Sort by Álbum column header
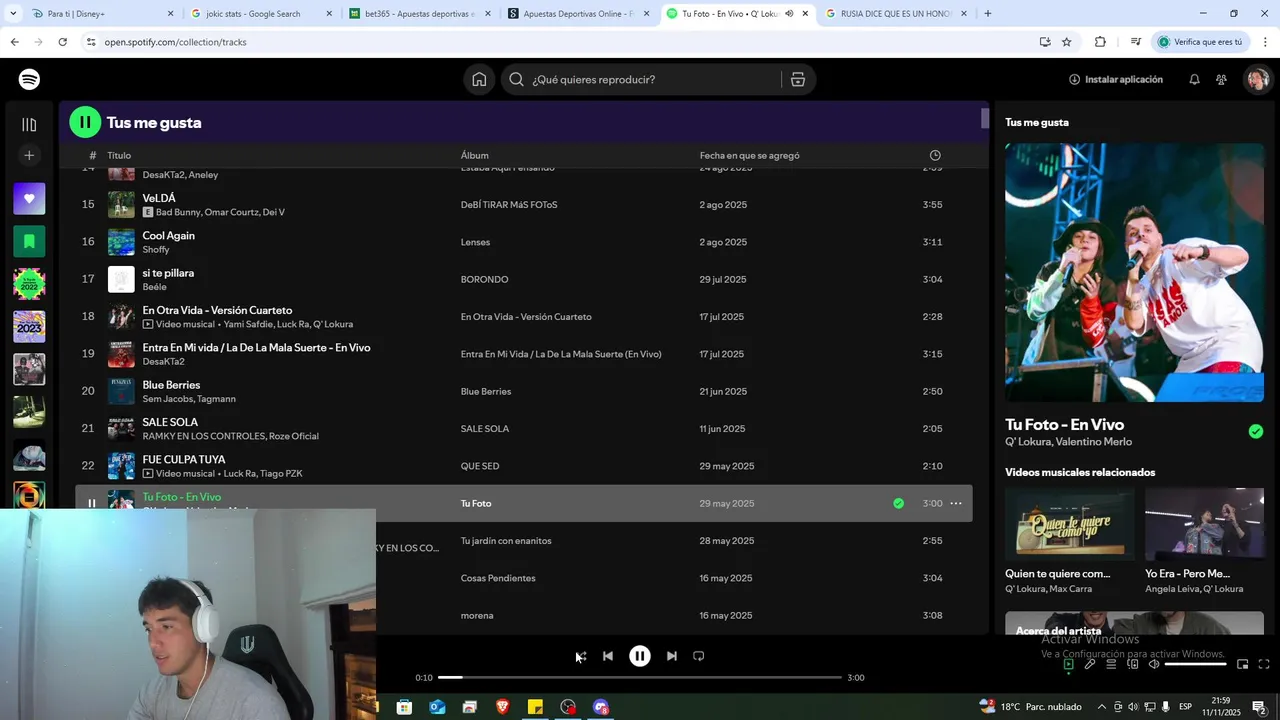Screen dimensions: 1280x720 (475, 155)
